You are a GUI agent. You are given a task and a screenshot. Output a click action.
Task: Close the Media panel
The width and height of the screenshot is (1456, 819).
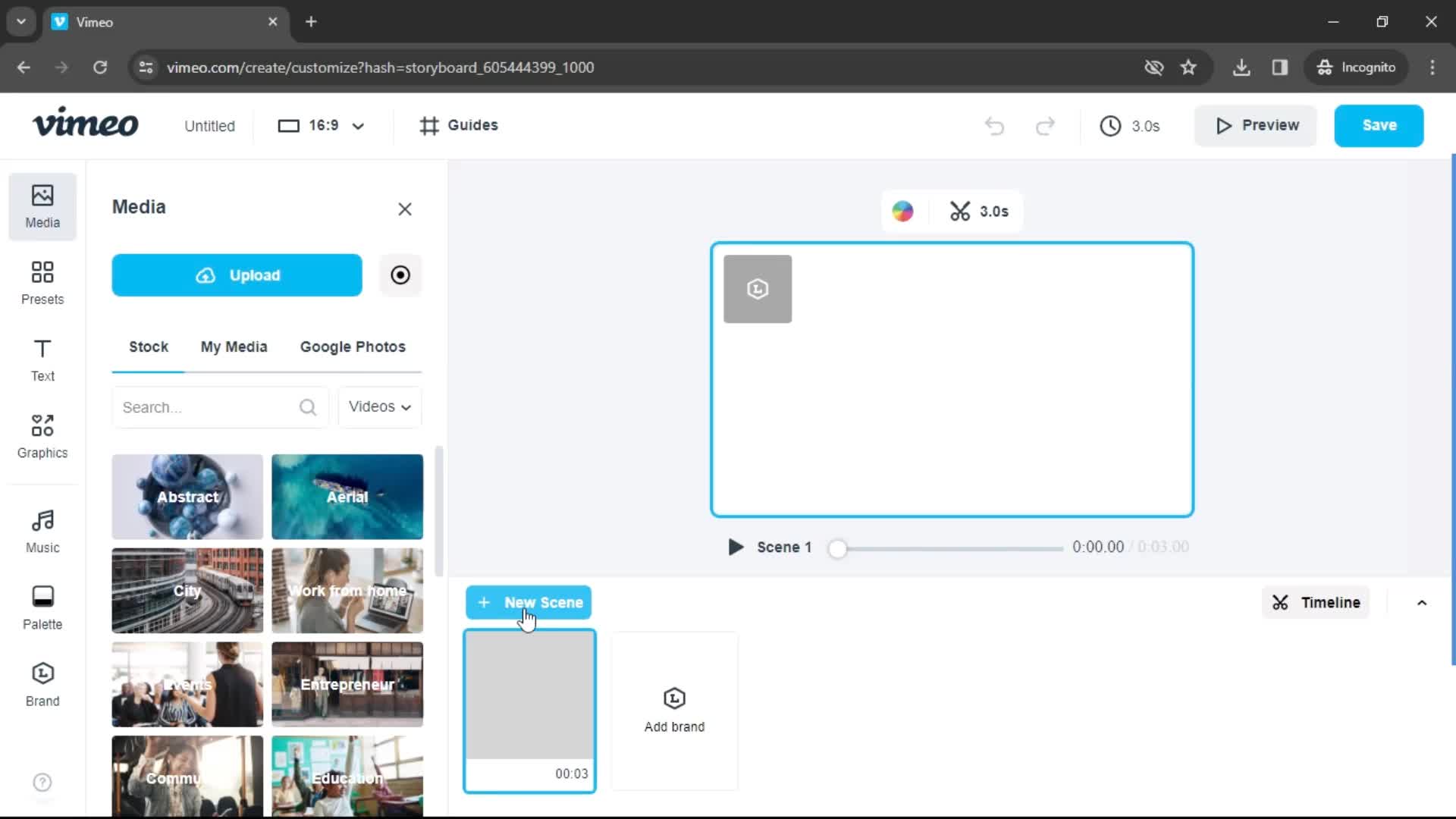(405, 209)
